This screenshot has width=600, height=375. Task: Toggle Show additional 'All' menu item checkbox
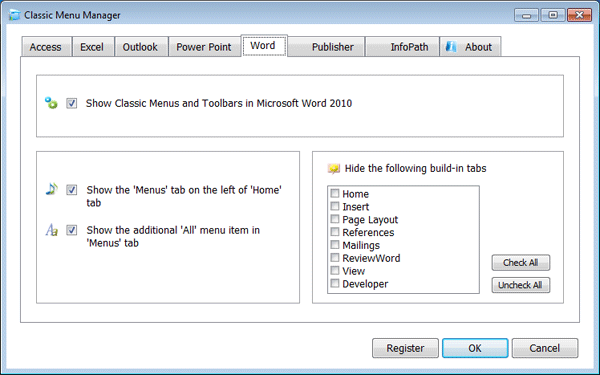[72, 230]
